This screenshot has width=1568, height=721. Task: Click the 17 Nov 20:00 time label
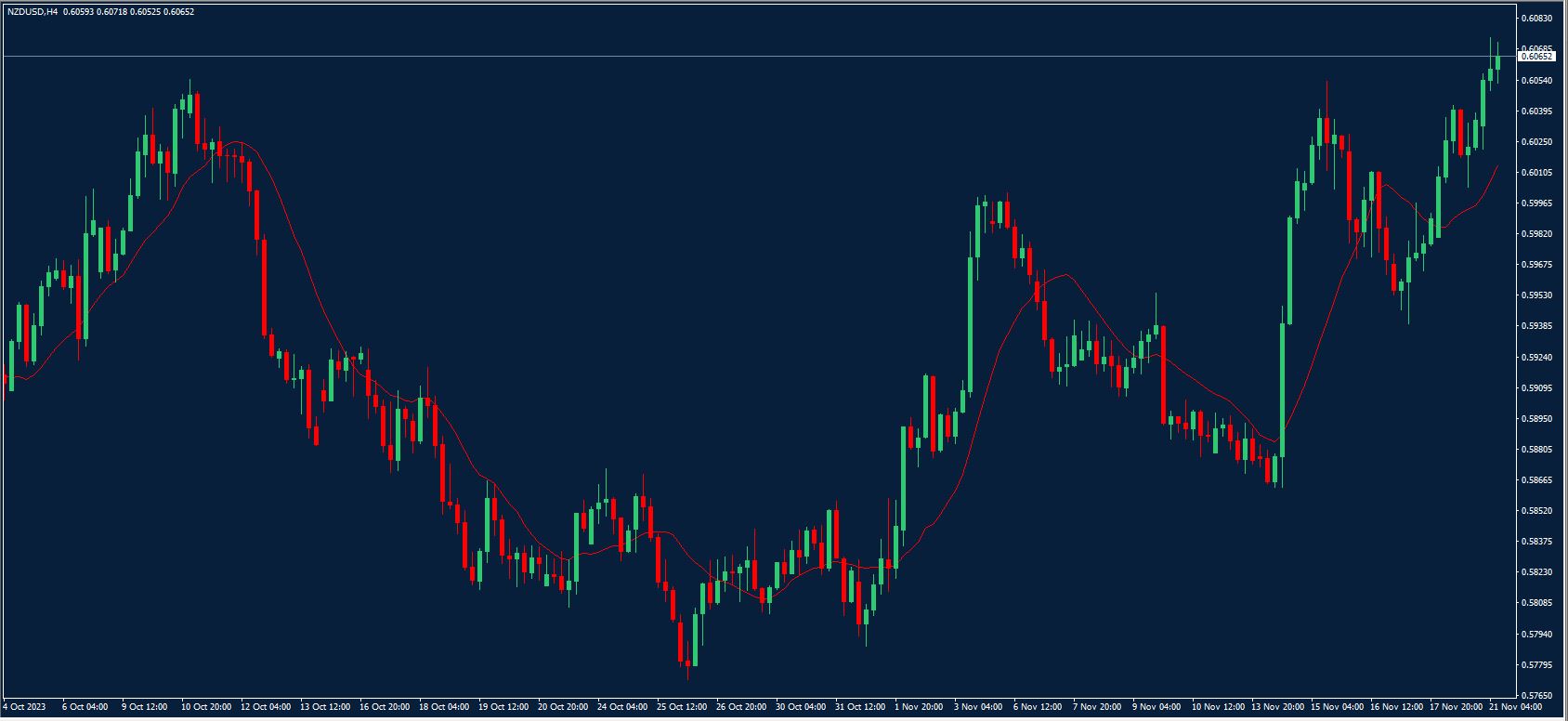pyautogui.click(x=1455, y=707)
